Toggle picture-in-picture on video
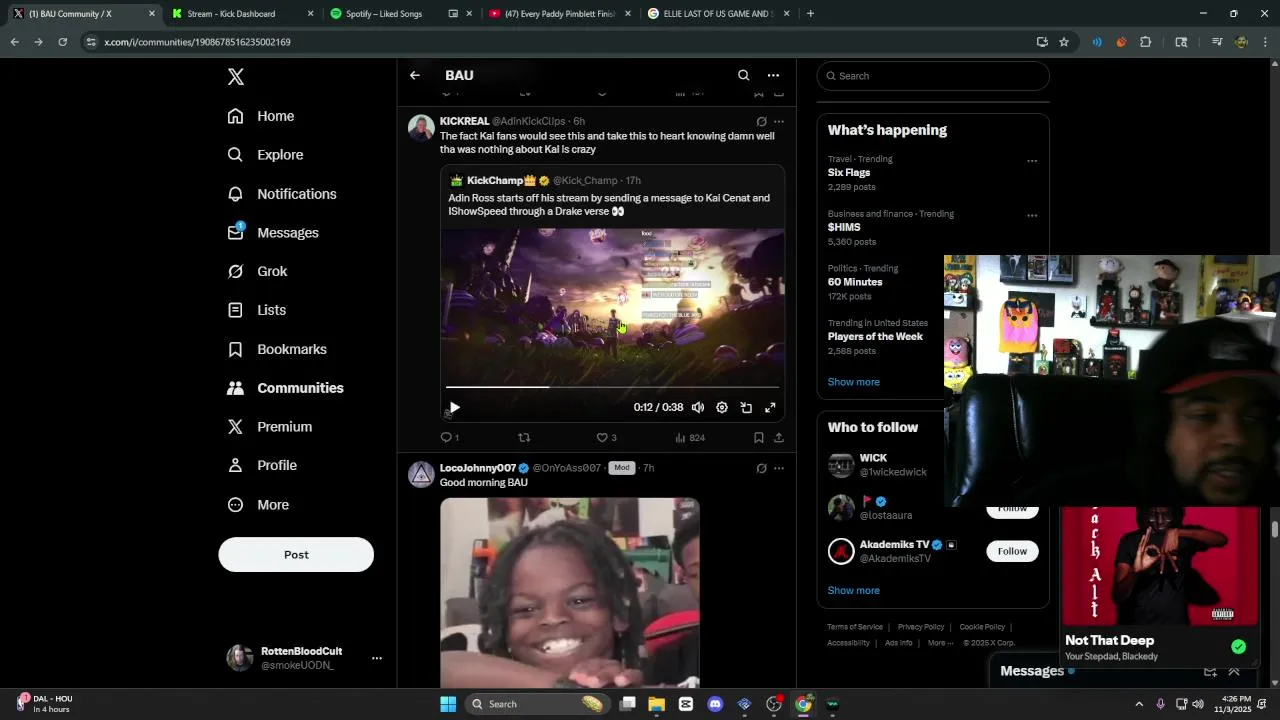Screen dimensions: 1280x720 (x=746, y=408)
